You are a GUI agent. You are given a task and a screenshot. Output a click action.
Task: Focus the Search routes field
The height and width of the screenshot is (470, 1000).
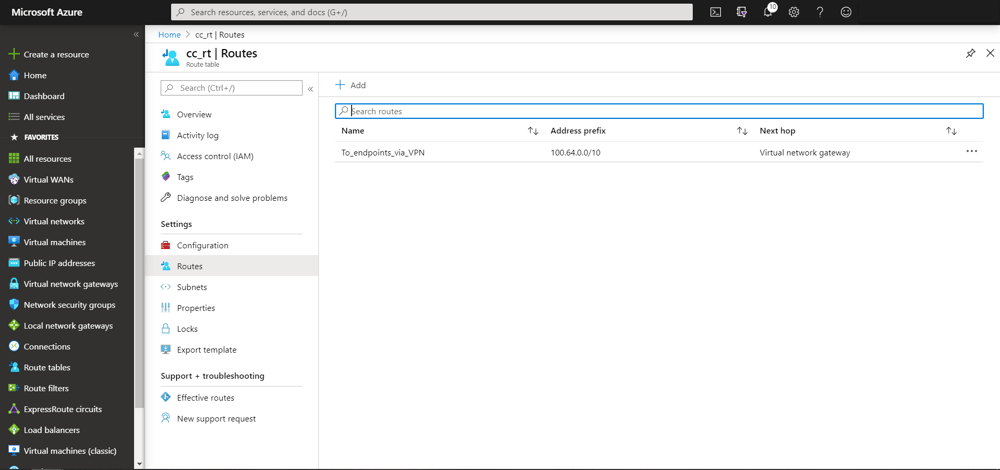coord(659,111)
